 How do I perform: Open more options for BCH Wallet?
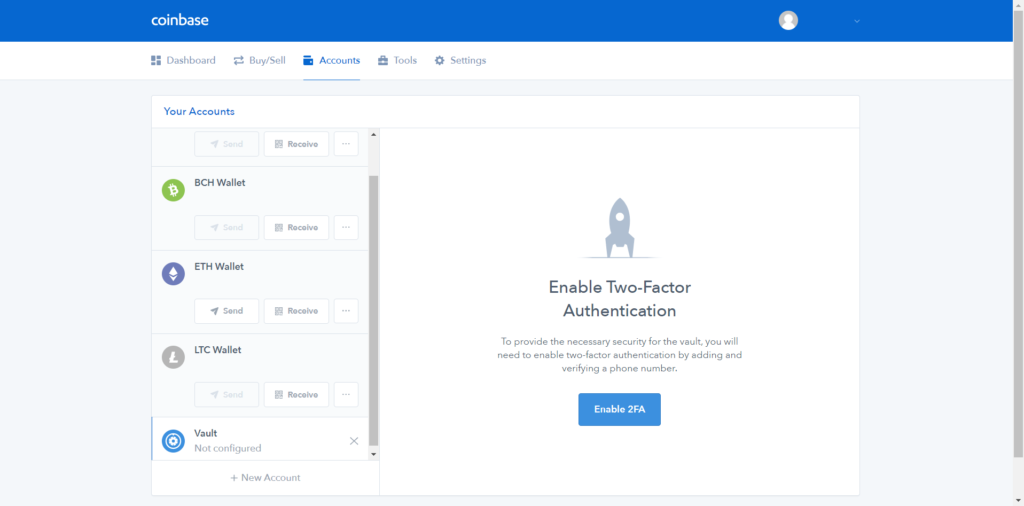(345, 227)
